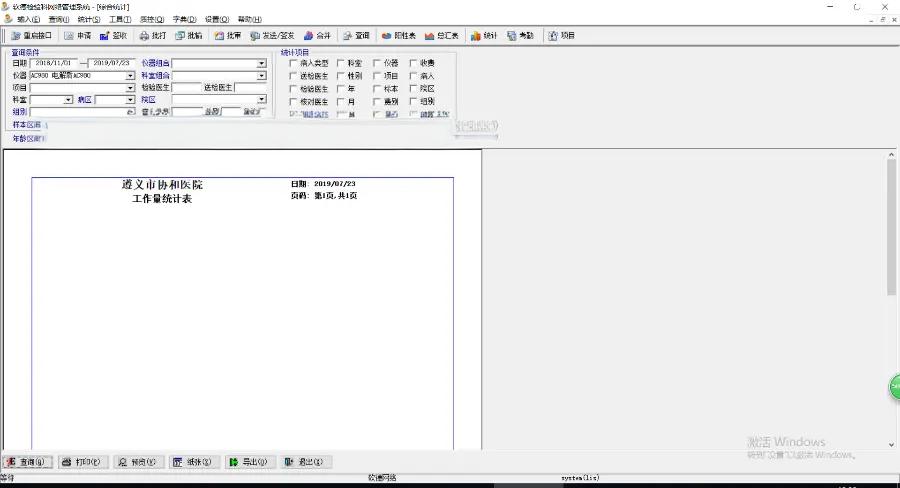Open the 科室 query dropdown
Screen dimensions: 900x488
68,100
